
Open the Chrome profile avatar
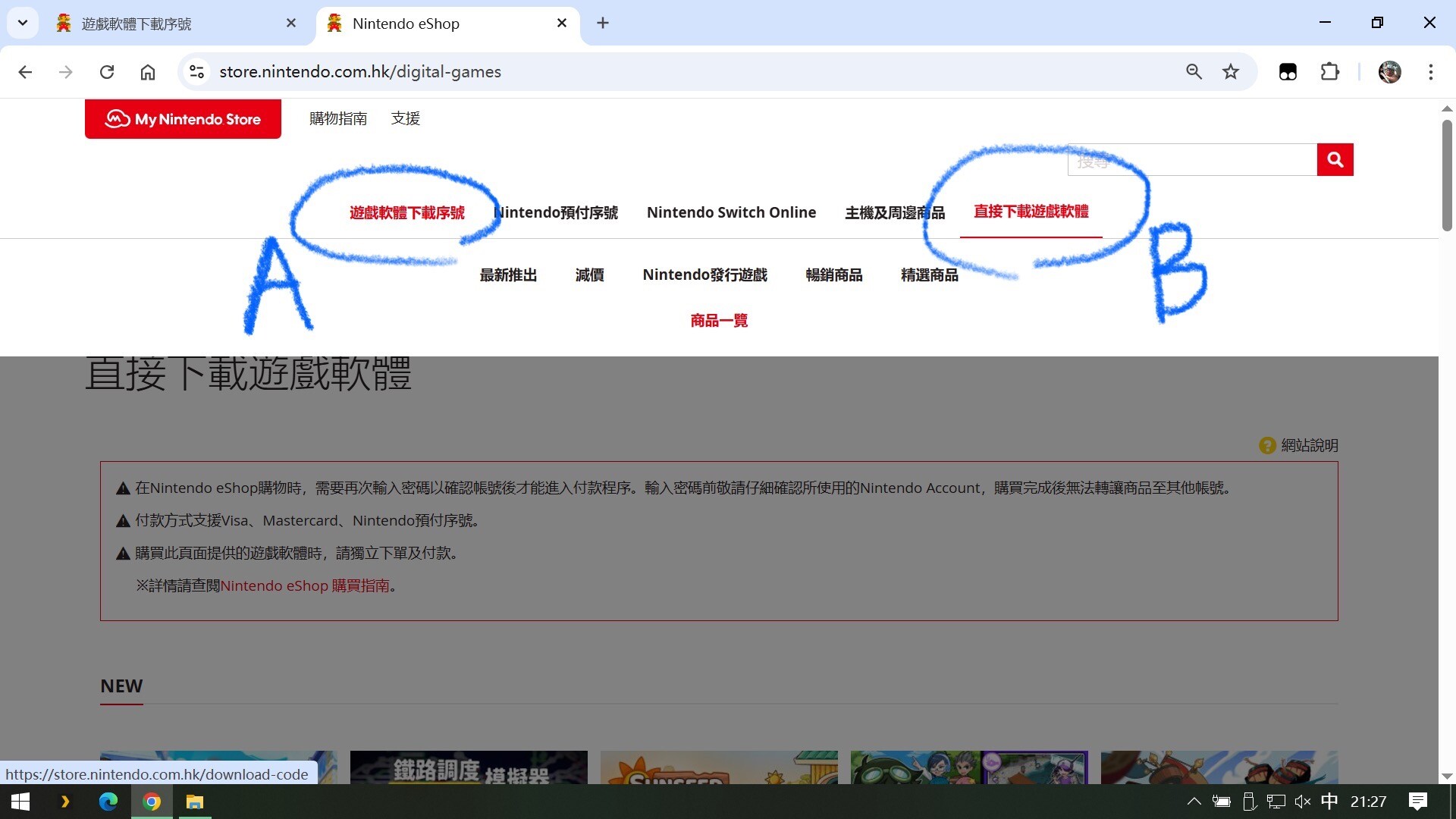click(x=1389, y=72)
